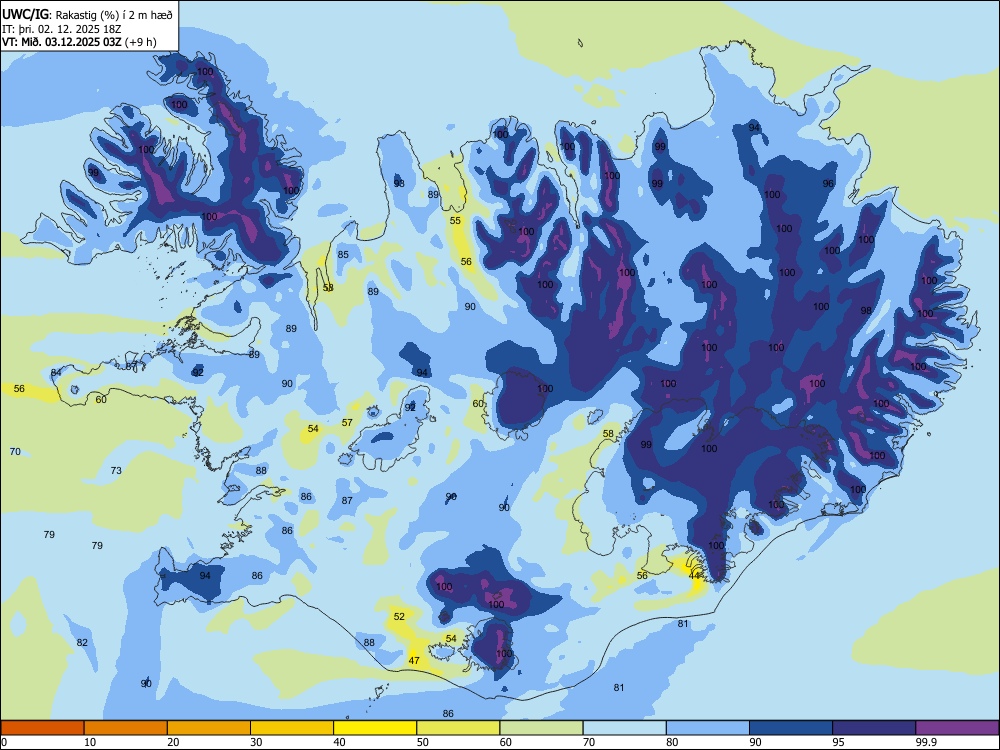
Task: Pick the bright yellow 40–50 legend swatch
Action: click(375, 728)
